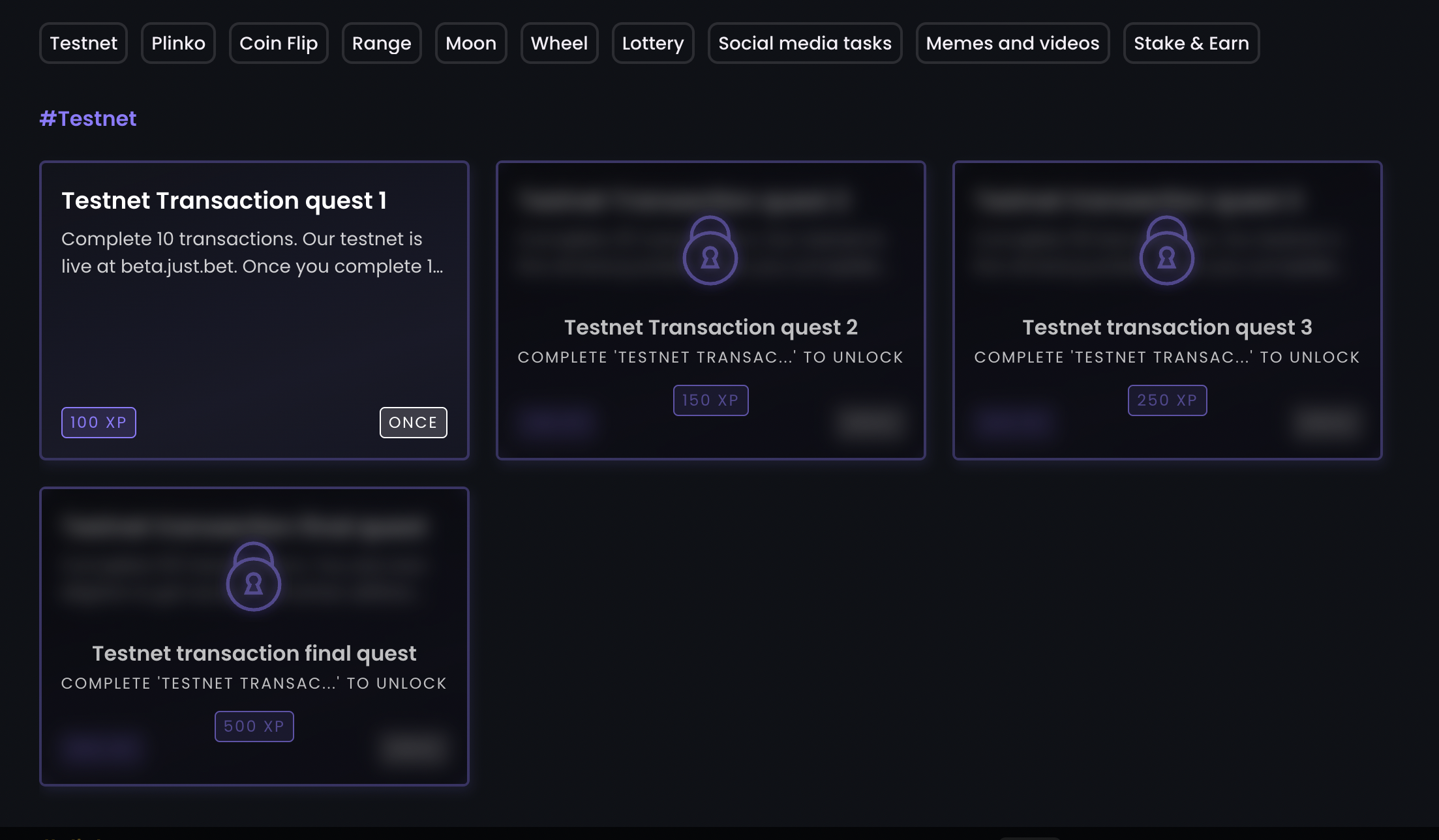1439x840 pixels.
Task: Filter quests by Range
Action: click(382, 43)
